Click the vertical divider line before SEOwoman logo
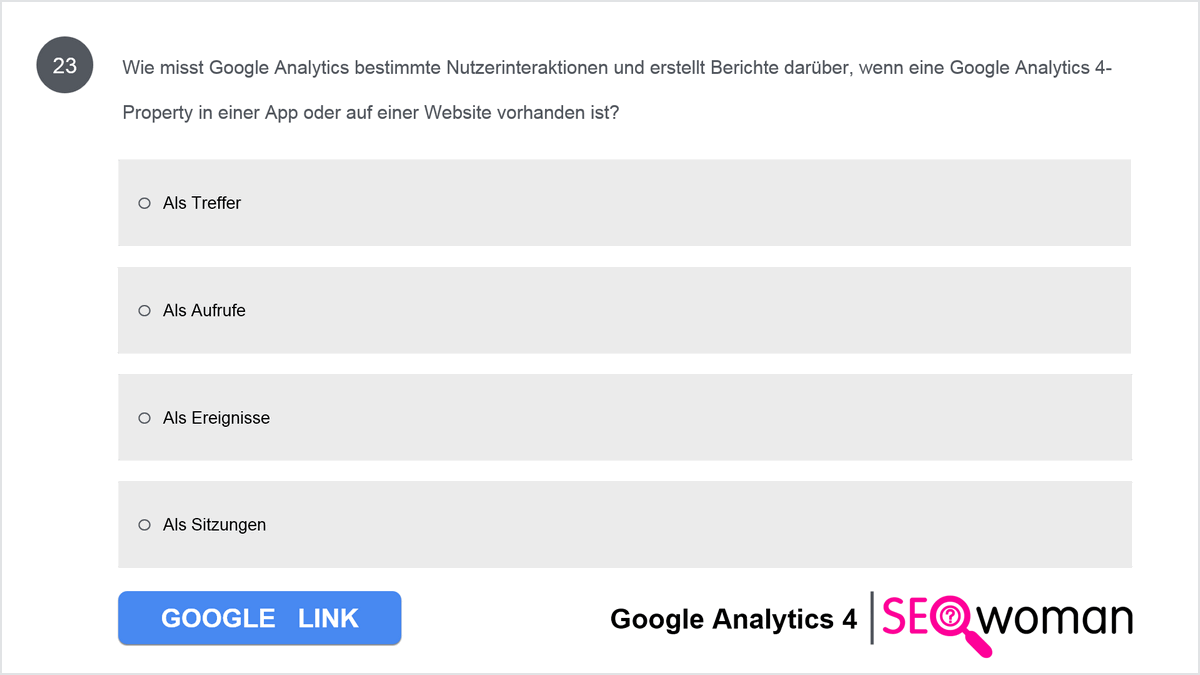 (872, 618)
